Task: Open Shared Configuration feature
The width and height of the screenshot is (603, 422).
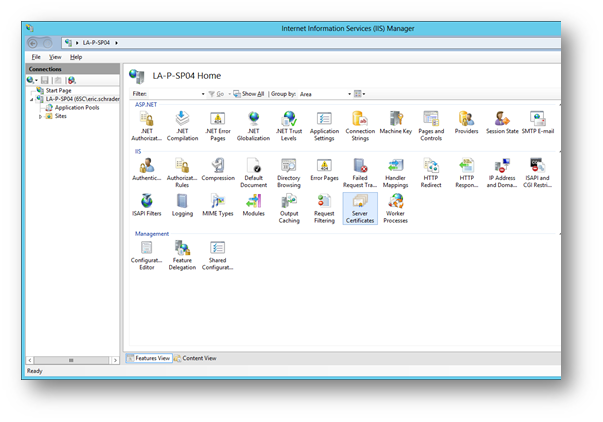Action: tap(218, 255)
